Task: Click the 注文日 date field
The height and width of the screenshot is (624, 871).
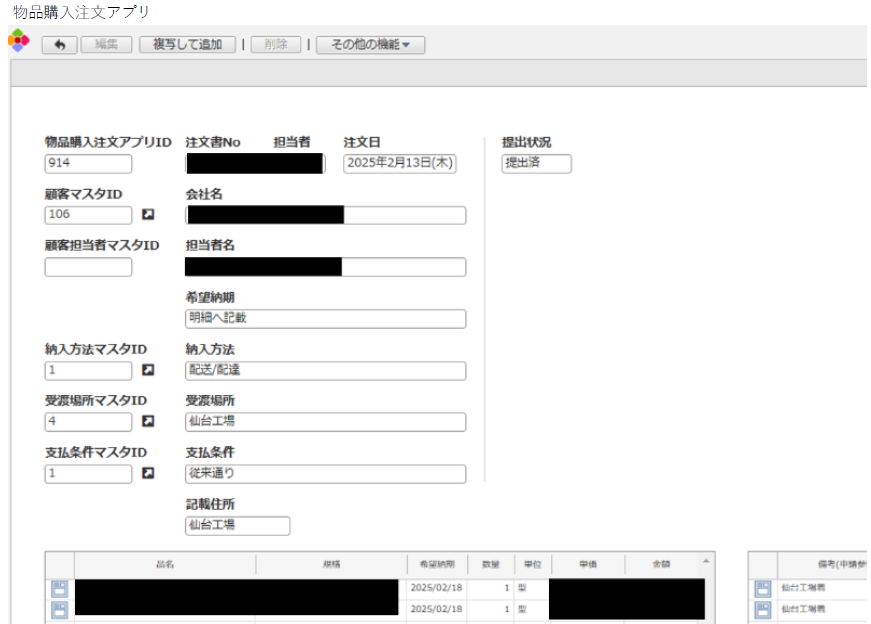Action: [x=400, y=164]
